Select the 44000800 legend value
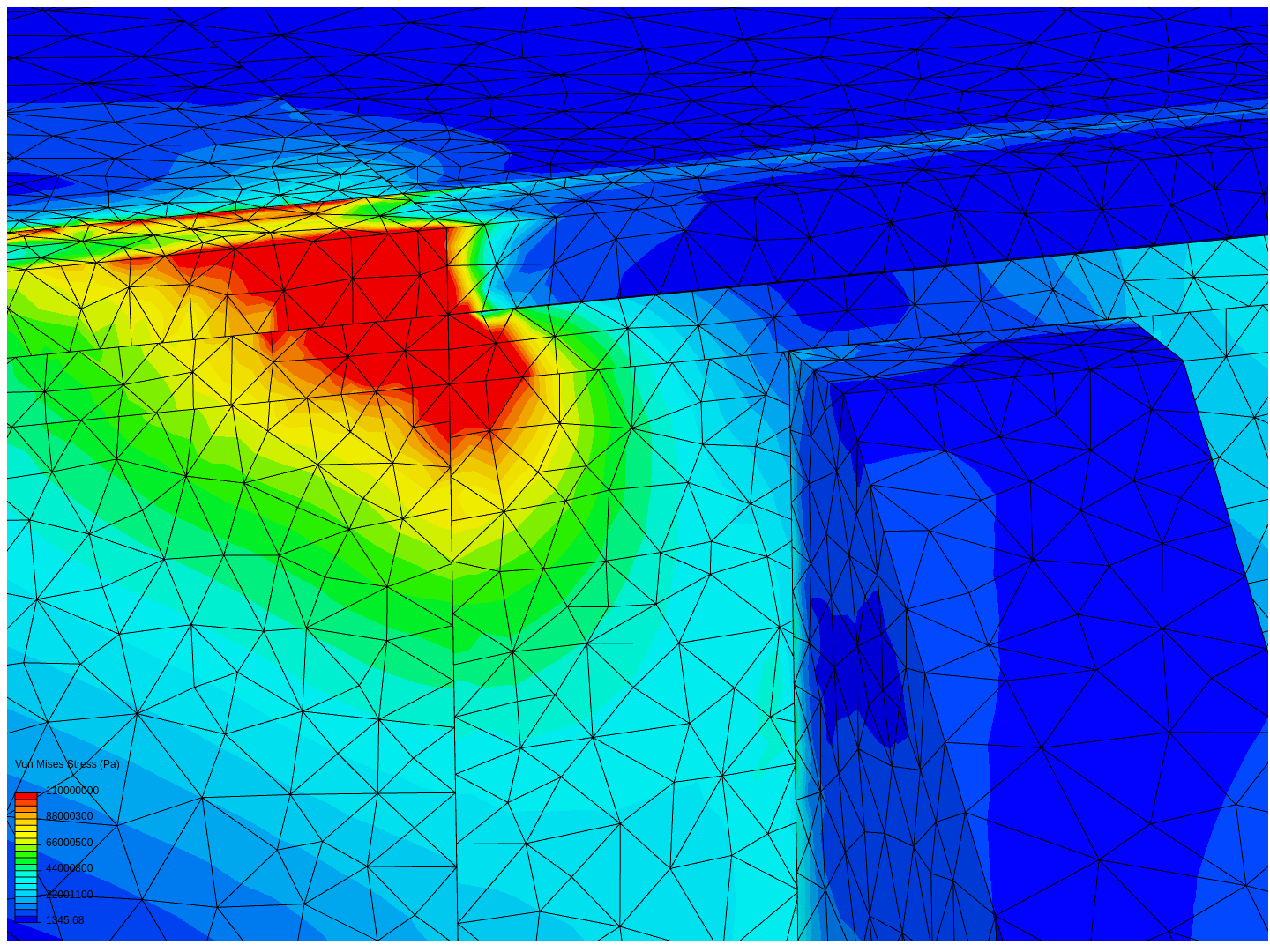 70,868
